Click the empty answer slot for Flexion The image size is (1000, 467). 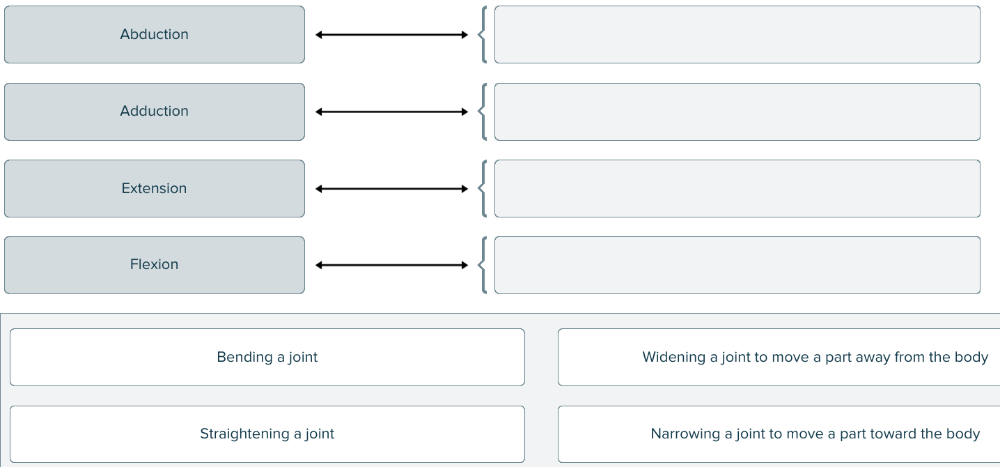coord(737,265)
